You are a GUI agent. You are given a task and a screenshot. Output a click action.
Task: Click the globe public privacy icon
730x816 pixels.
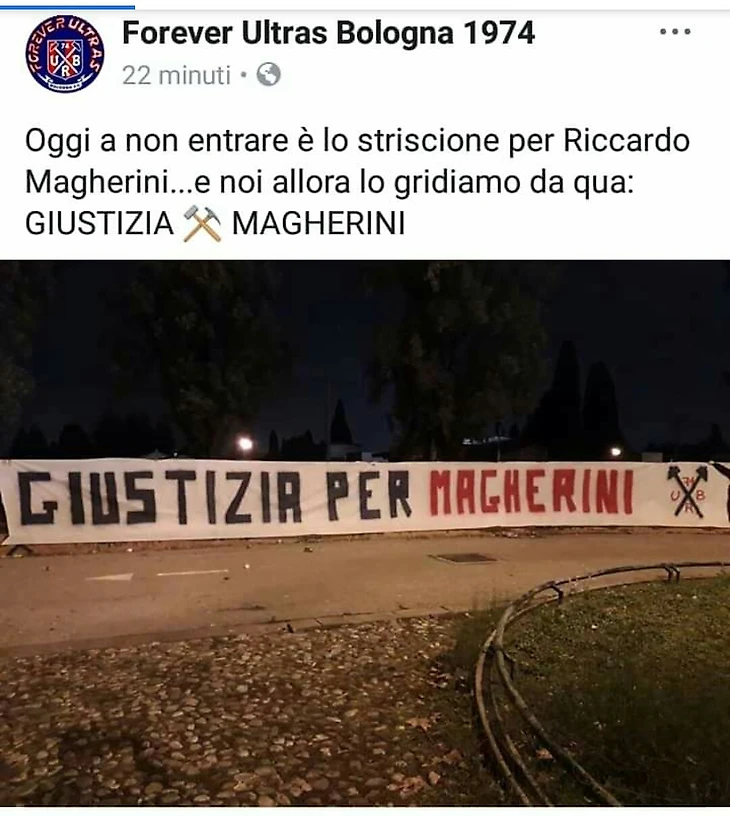pos(268,75)
